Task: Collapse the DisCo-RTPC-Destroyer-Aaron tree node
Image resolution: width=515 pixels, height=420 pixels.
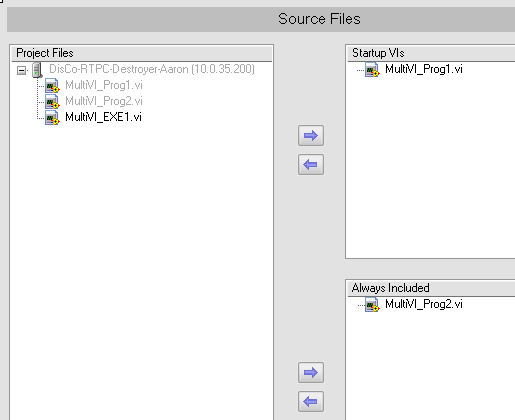Action: [x=22, y=70]
